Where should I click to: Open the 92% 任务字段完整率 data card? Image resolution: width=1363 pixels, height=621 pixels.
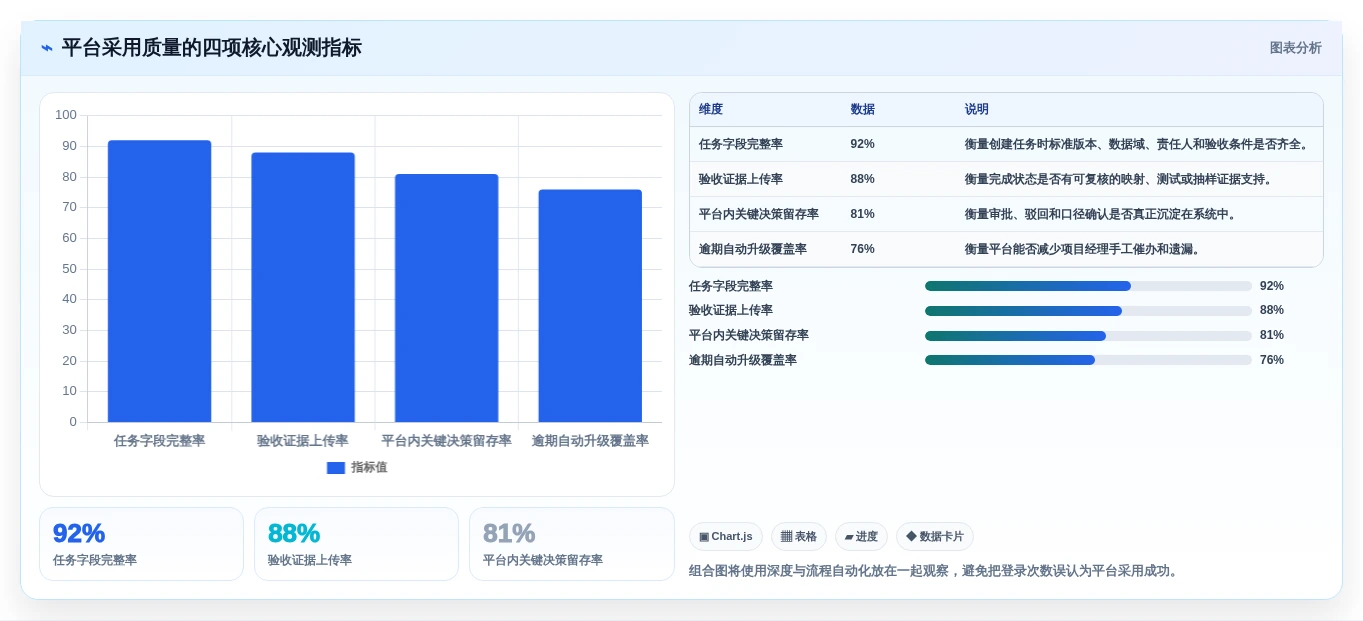[x=141, y=544]
